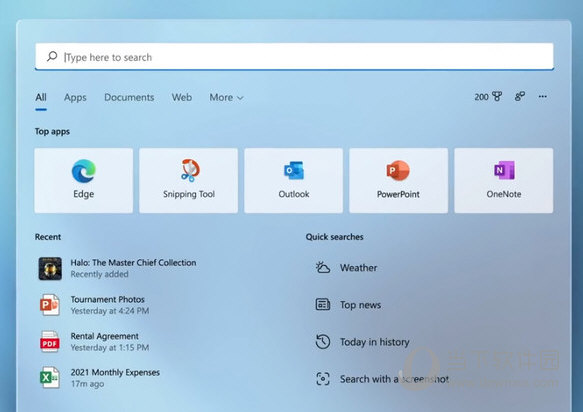Click the magnifier search icon

pos(52,57)
